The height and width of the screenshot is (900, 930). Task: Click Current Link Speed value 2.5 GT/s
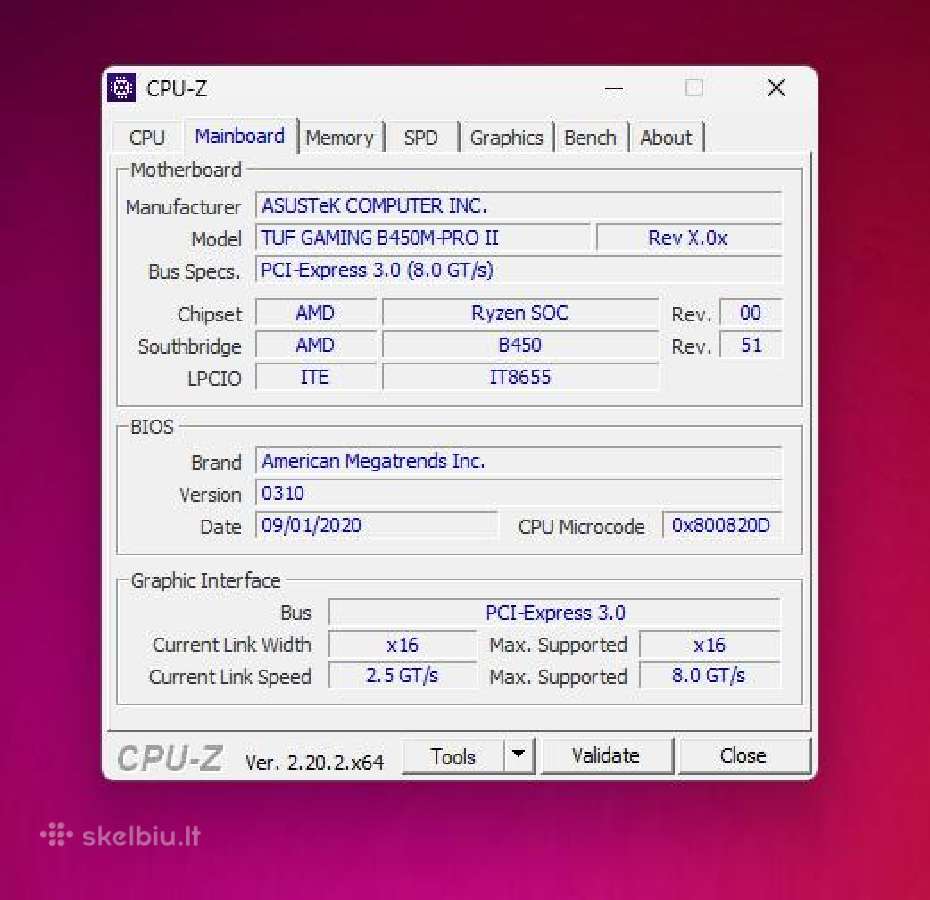[x=402, y=676]
